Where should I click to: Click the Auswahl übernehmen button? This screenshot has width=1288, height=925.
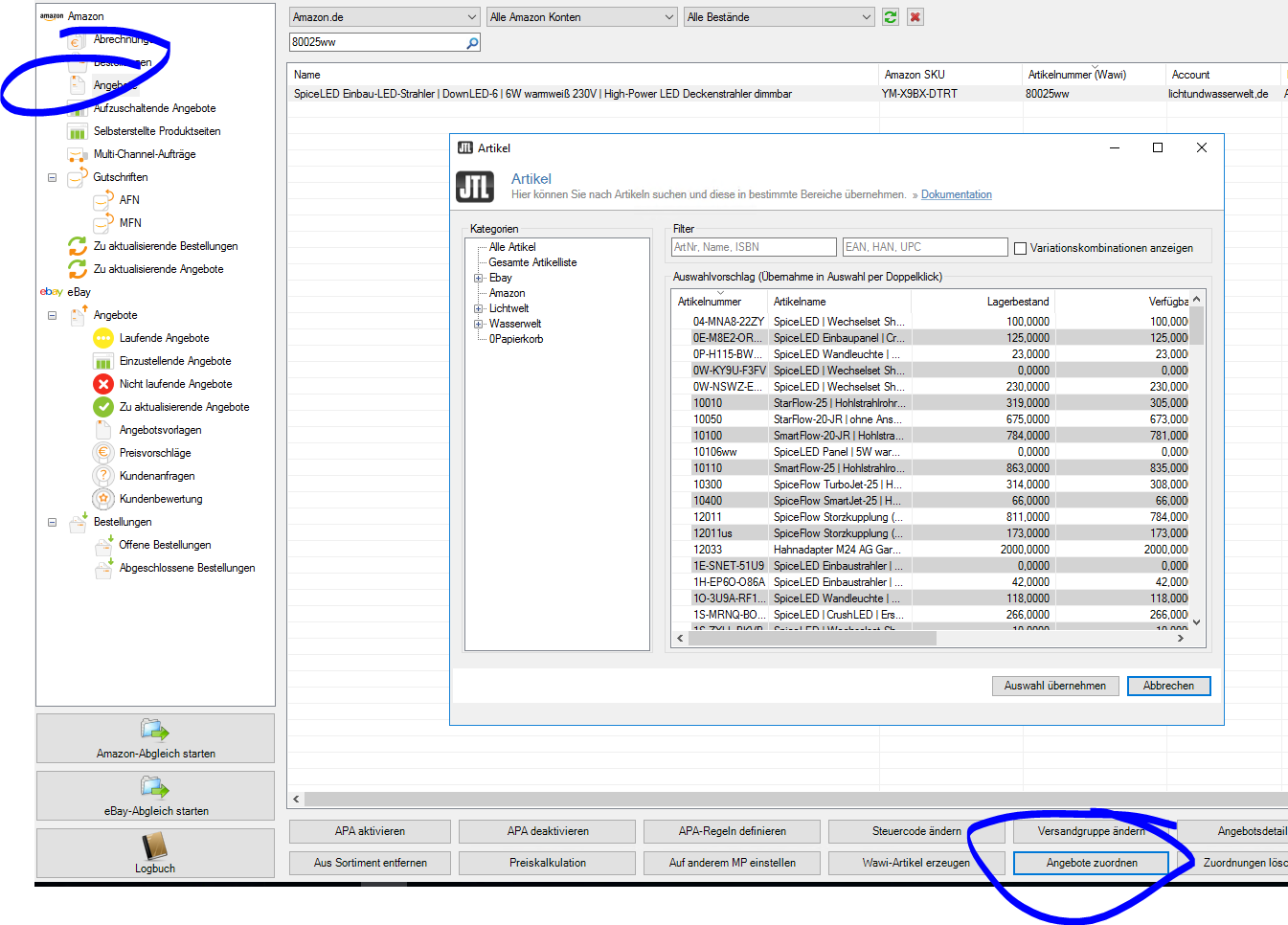coord(1054,686)
